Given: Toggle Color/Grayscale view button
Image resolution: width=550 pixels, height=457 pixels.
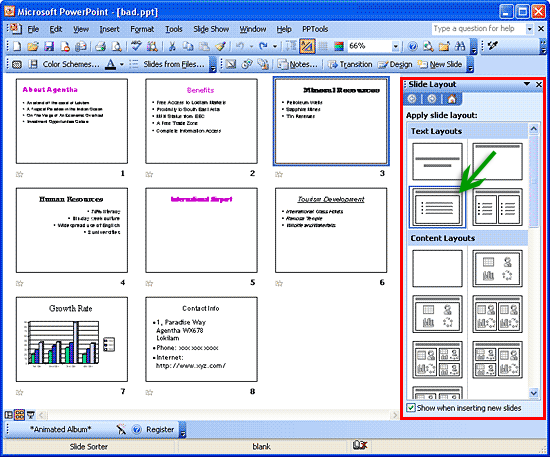Looking at the screenshot, I should 339,46.
